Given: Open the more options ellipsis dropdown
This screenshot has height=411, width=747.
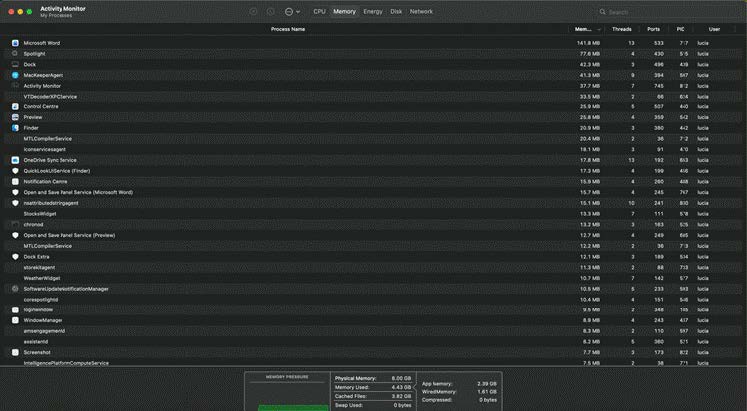Looking at the screenshot, I should coord(292,11).
